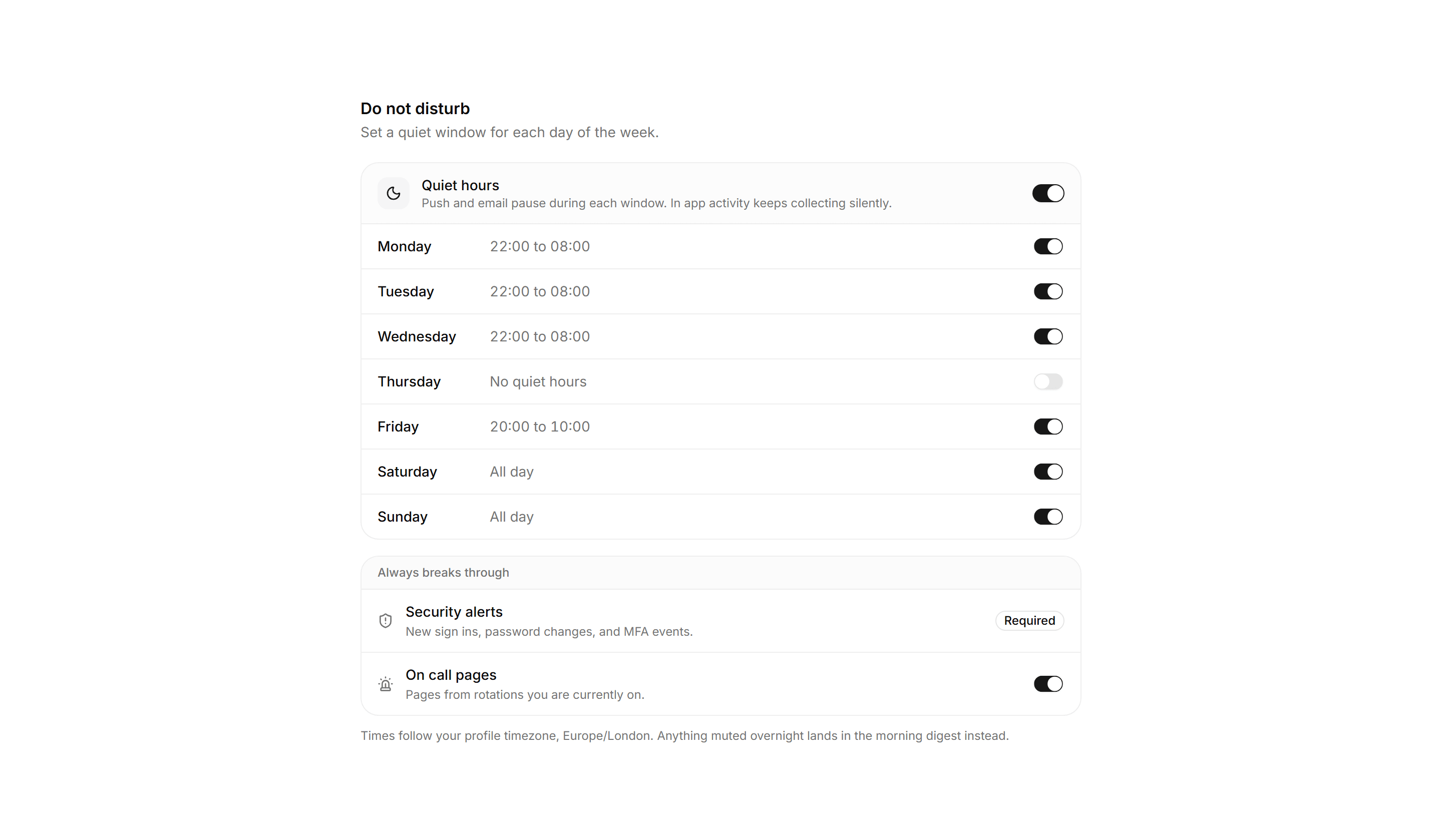Click the Security alerts row title
Image resolution: width=1442 pixels, height=840 pixels.
tap(454, 612)
